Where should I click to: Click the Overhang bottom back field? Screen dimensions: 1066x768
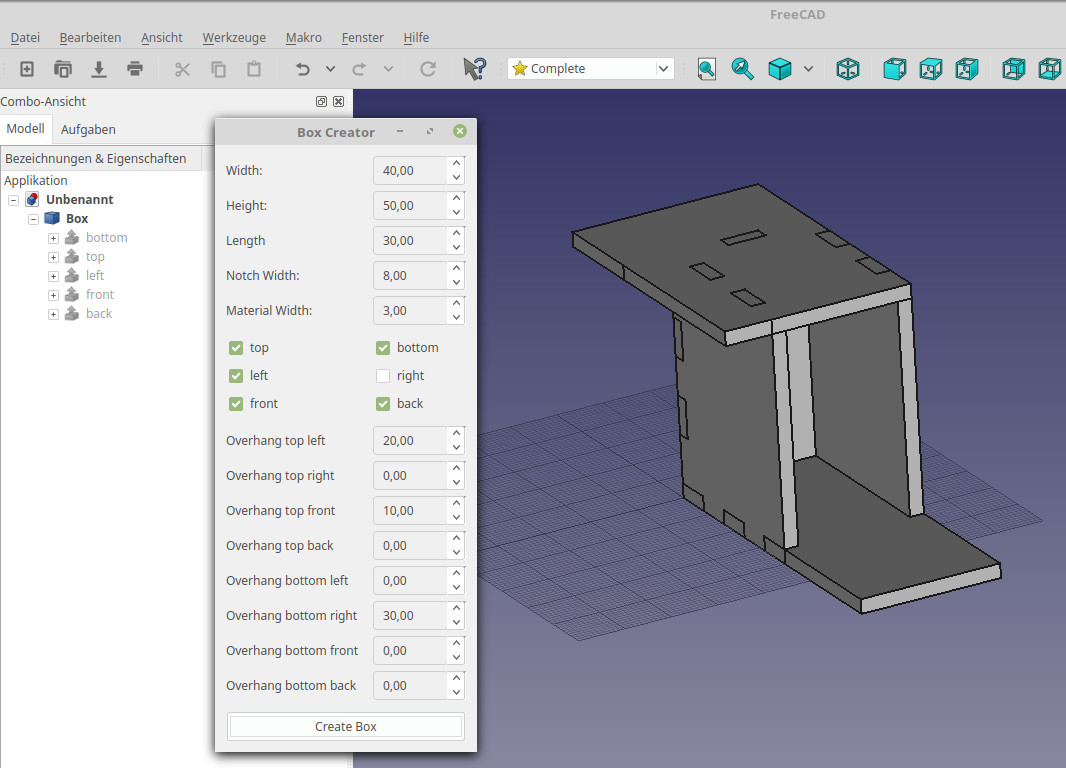coord(410,685)
